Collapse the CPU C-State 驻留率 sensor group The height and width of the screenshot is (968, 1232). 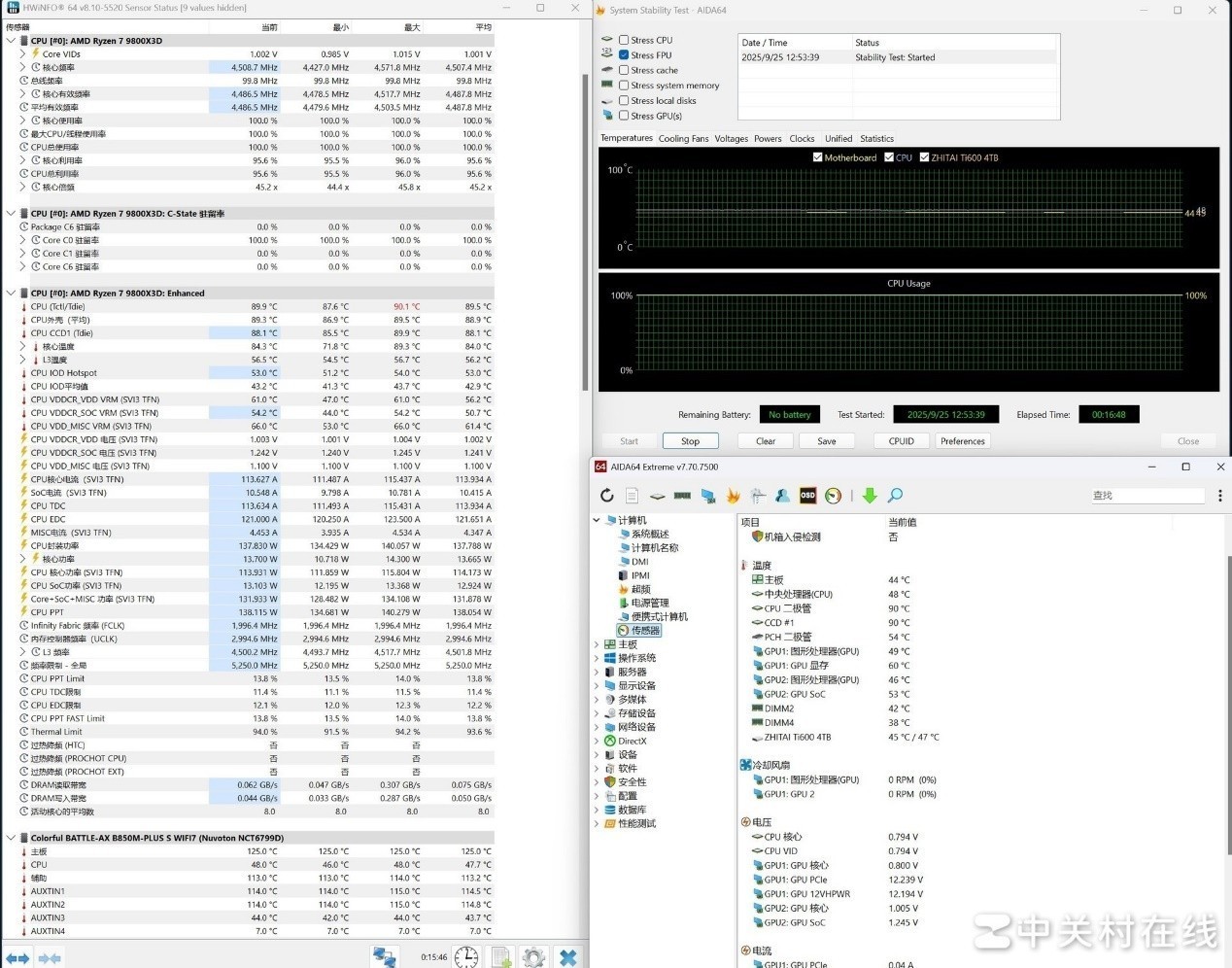(x=11, y=214)
